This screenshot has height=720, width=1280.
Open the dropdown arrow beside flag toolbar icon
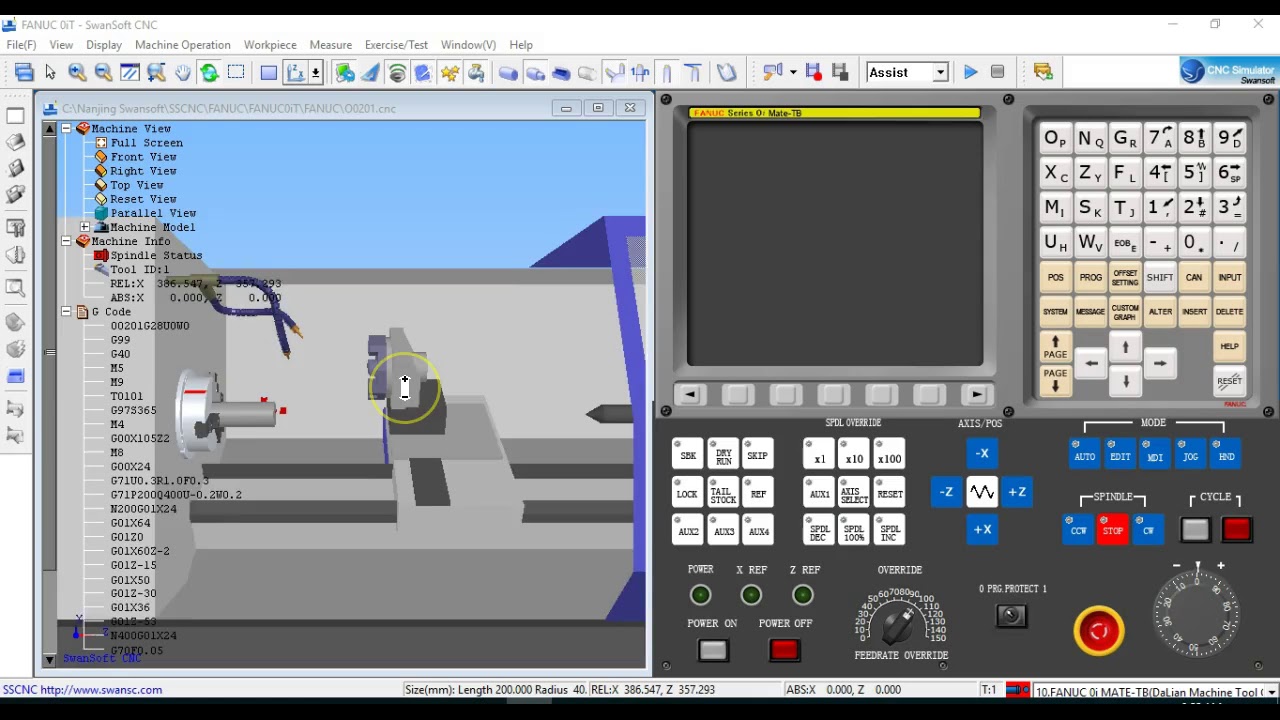coord(793,72)
